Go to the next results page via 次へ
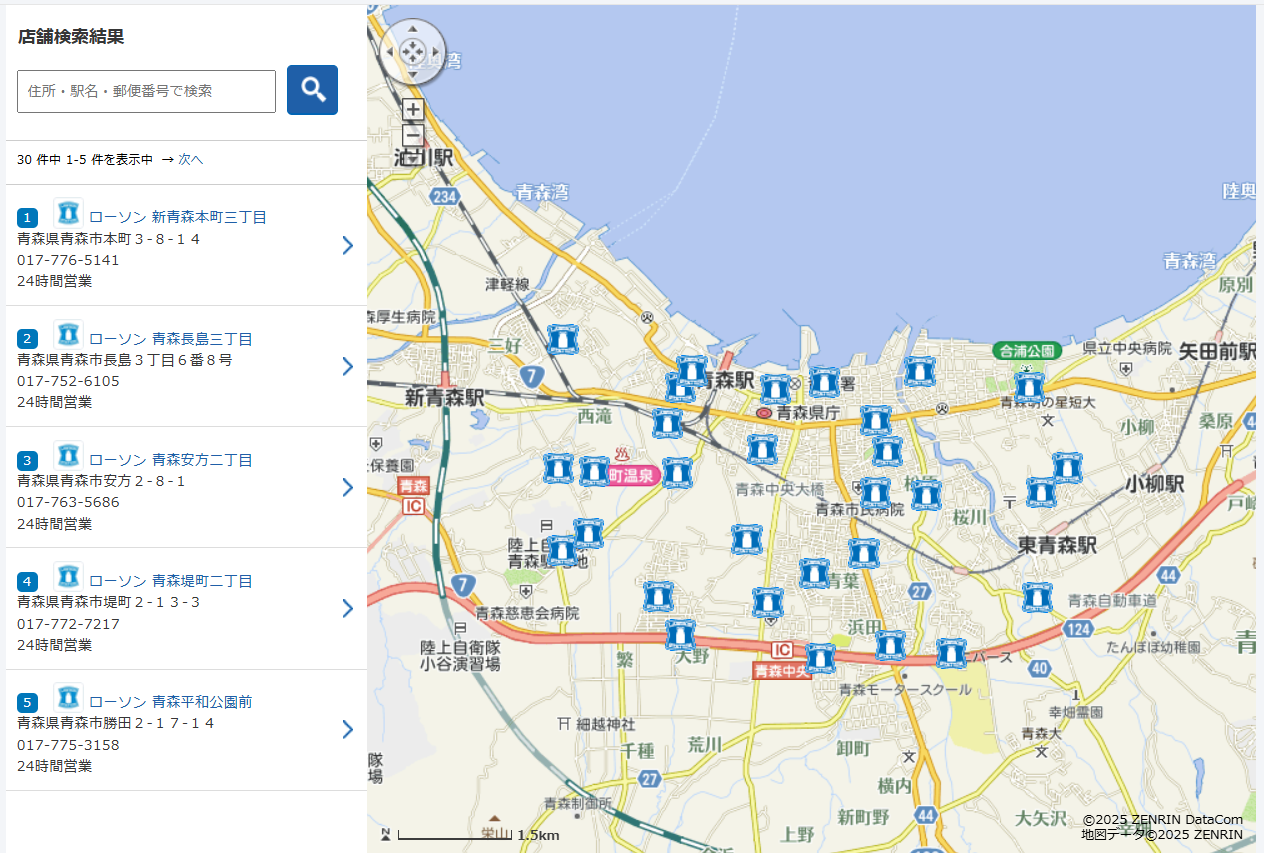Screen dimensions: 1264x853 pos(190,159)
